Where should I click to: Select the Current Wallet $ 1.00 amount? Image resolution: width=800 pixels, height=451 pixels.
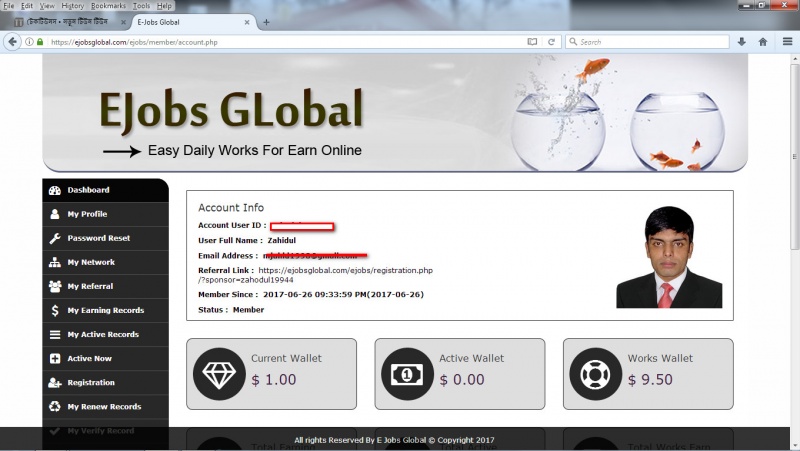point(273,380)
